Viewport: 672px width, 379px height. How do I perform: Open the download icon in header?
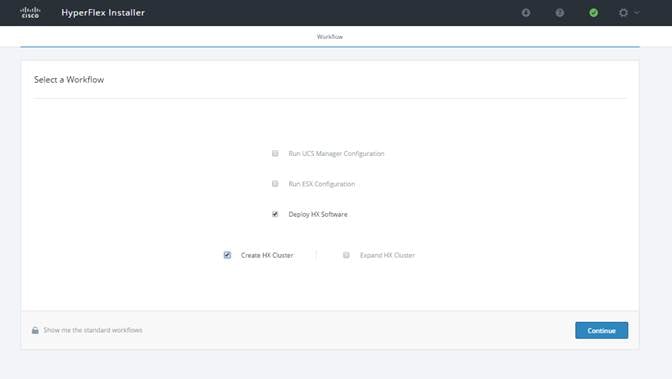pos(526,13)
